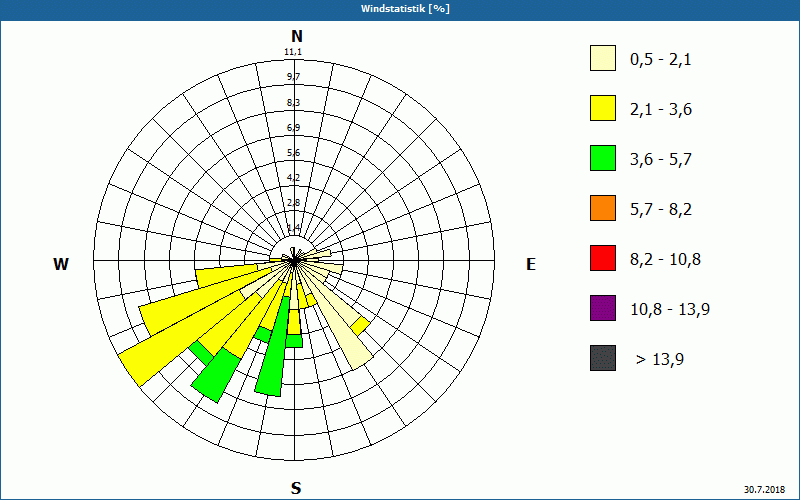The image size is (800, 500).
Task: Click the legend label > 13,9
Action: (660, 360)
